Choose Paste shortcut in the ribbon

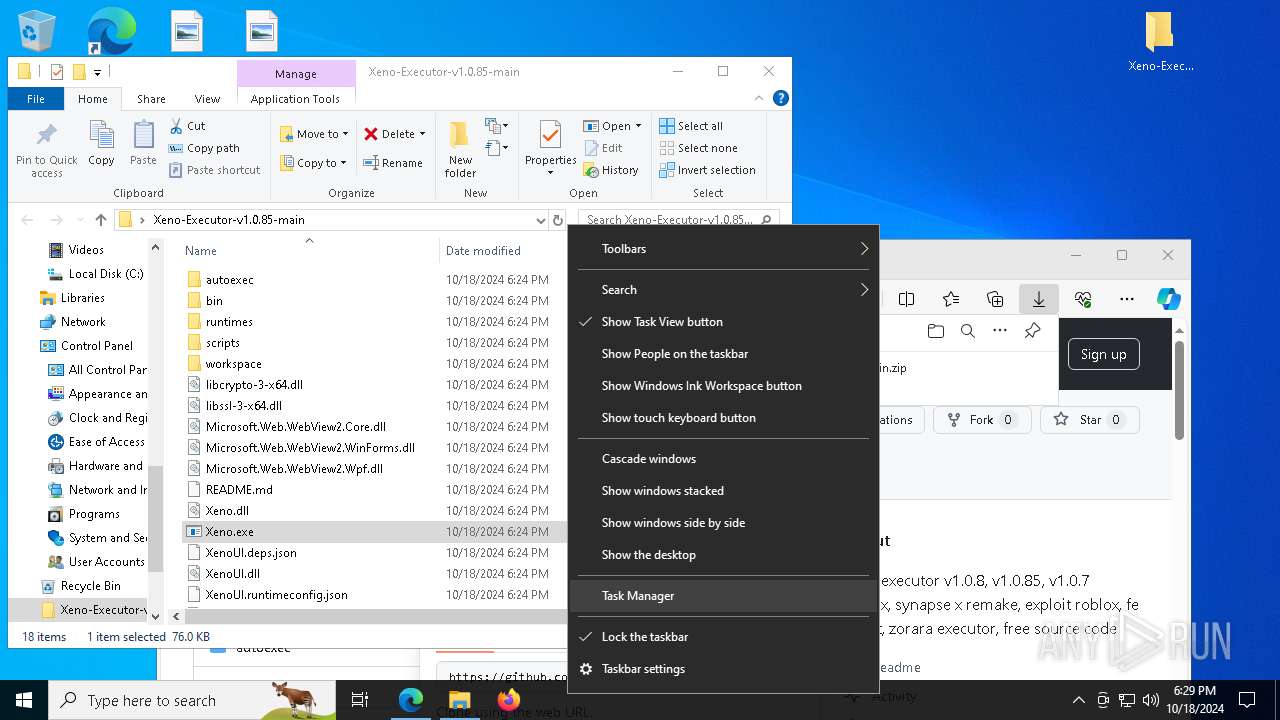214,170
